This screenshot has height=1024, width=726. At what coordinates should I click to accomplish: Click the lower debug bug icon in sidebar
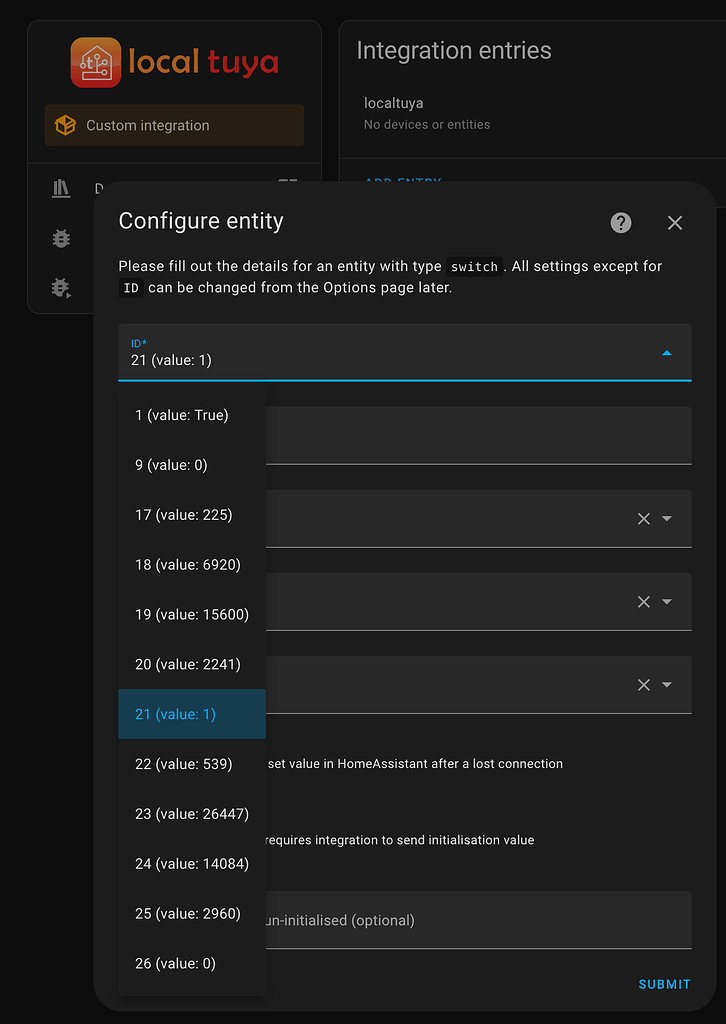coord(61,288)
